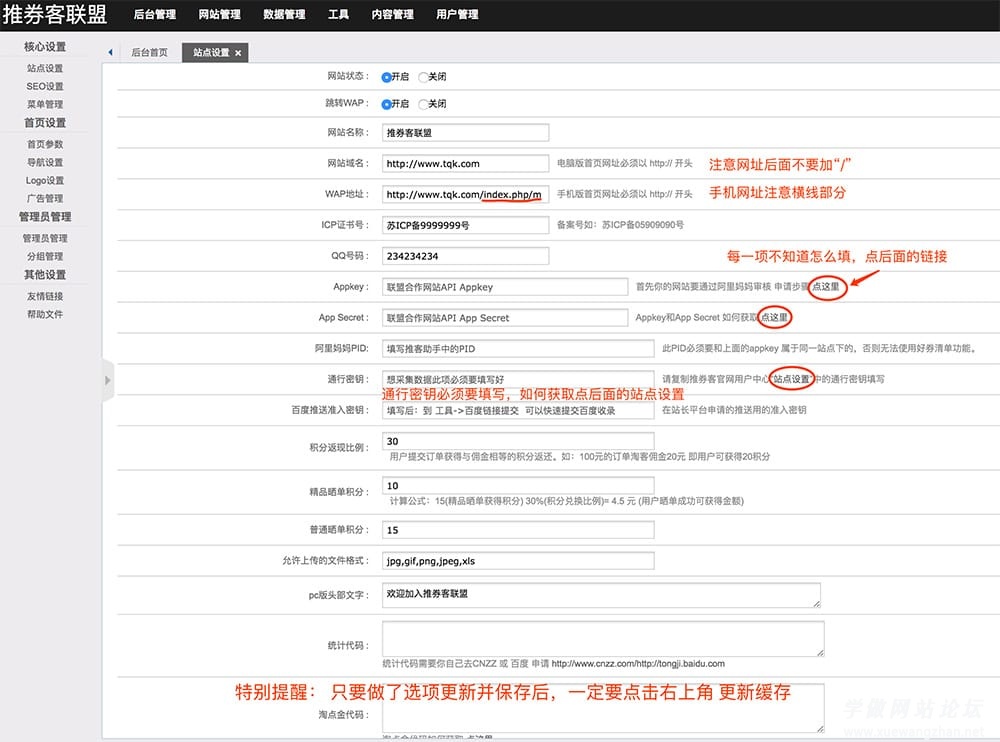Go to Logo设置 in the sidebar
The width and height of the screenshot is (1000, 742).
tap(45, 181)
